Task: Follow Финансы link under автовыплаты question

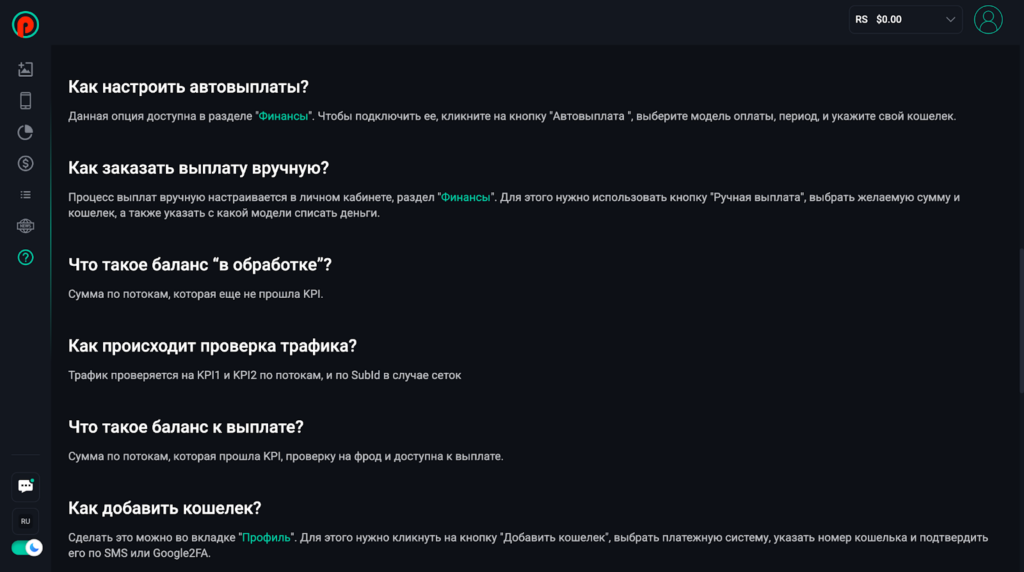Action: pyautogui.click(x=283, y=116)
